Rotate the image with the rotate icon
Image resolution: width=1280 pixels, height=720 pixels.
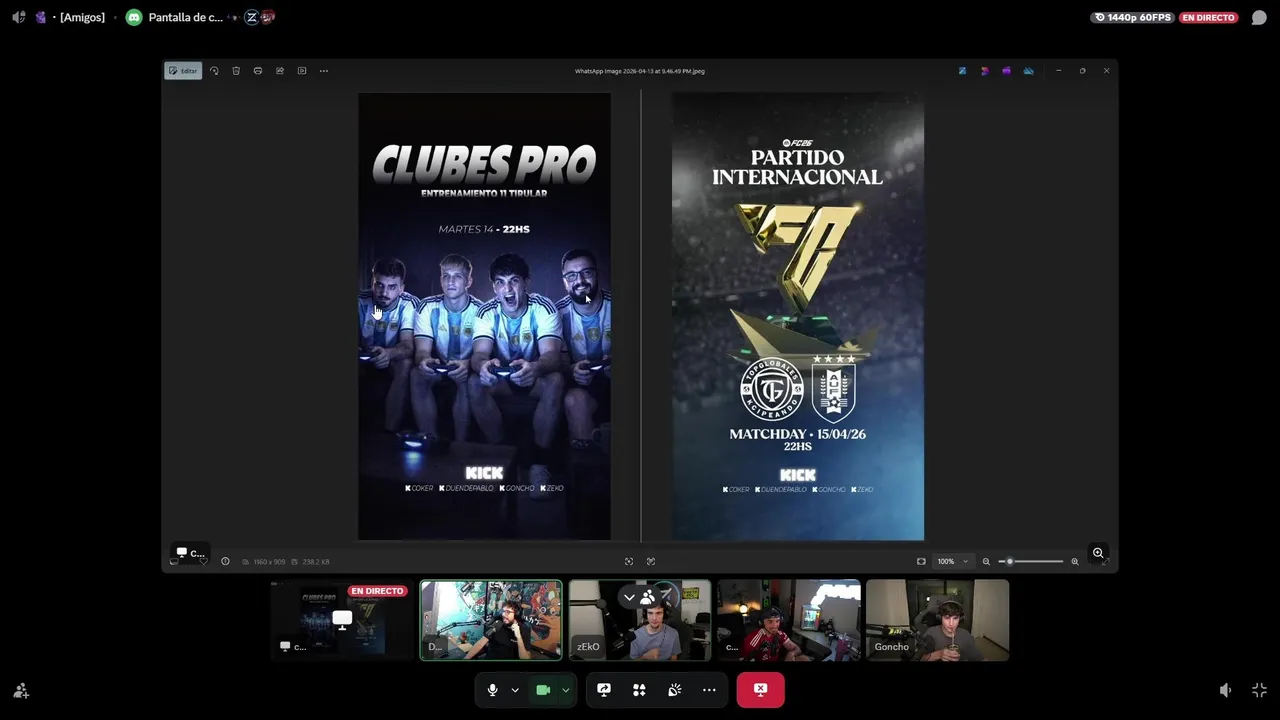pyautogui.click(x=214, y=71)
